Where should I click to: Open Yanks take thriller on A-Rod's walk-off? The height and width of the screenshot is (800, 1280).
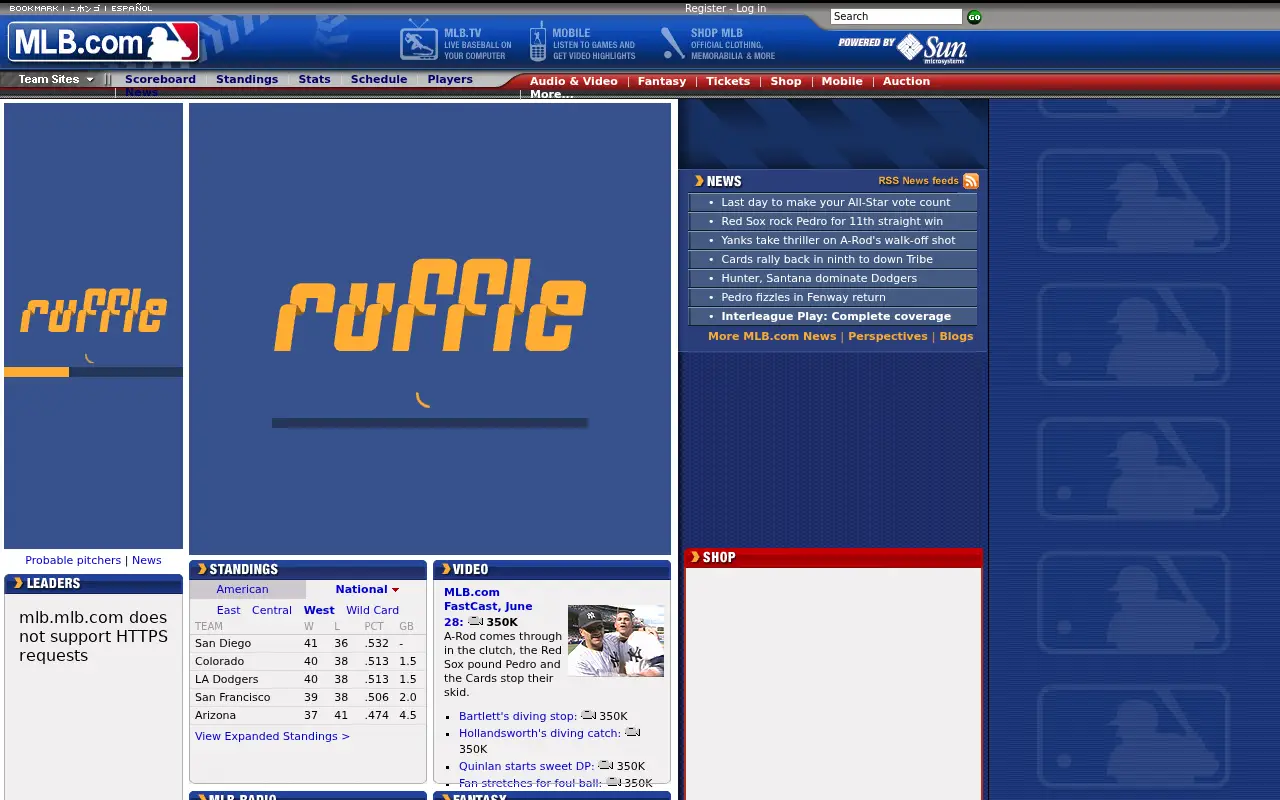838,240
